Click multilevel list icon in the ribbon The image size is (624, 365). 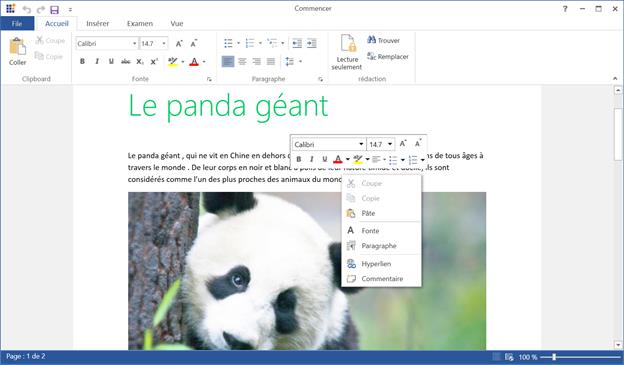pyautogui.click(x=272, y=43)
